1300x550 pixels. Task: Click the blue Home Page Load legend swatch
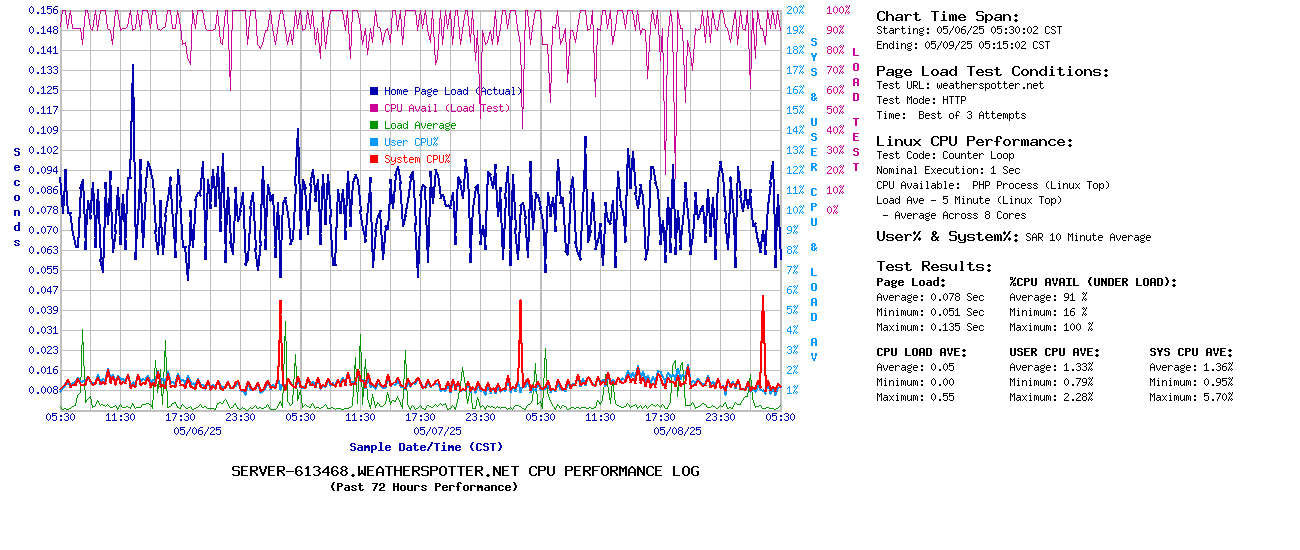click(374, 91)
